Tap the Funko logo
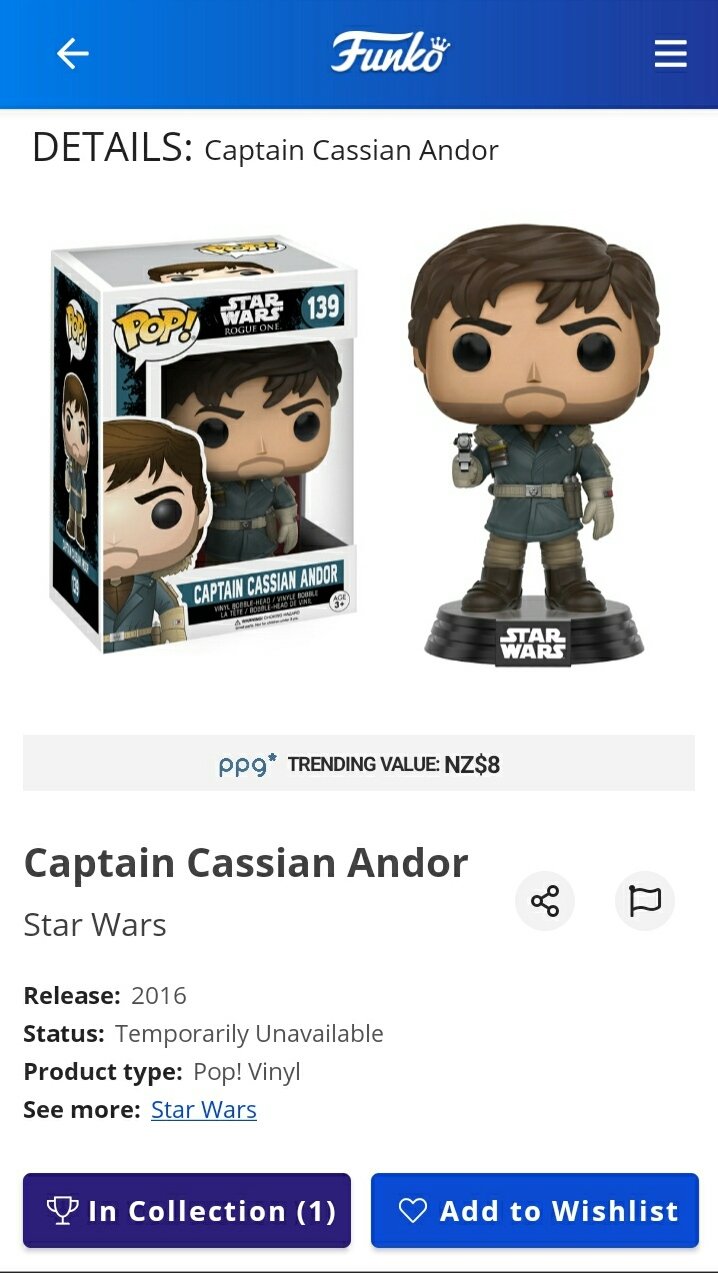Screen dimensions: 718x1273 pyautogui.click(x=390, y=52)
